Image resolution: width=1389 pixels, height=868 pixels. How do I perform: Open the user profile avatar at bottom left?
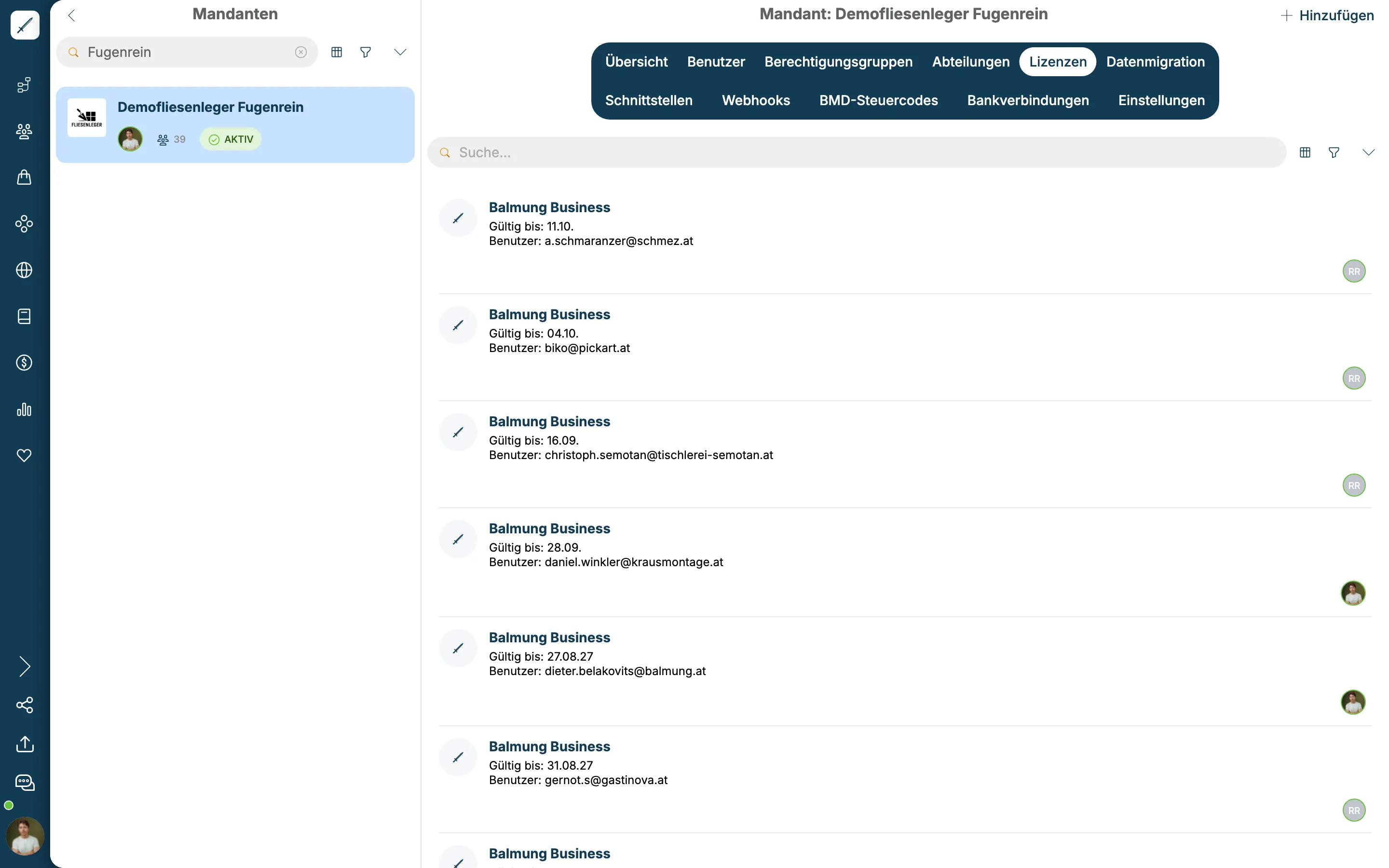[x=25, y=836]
